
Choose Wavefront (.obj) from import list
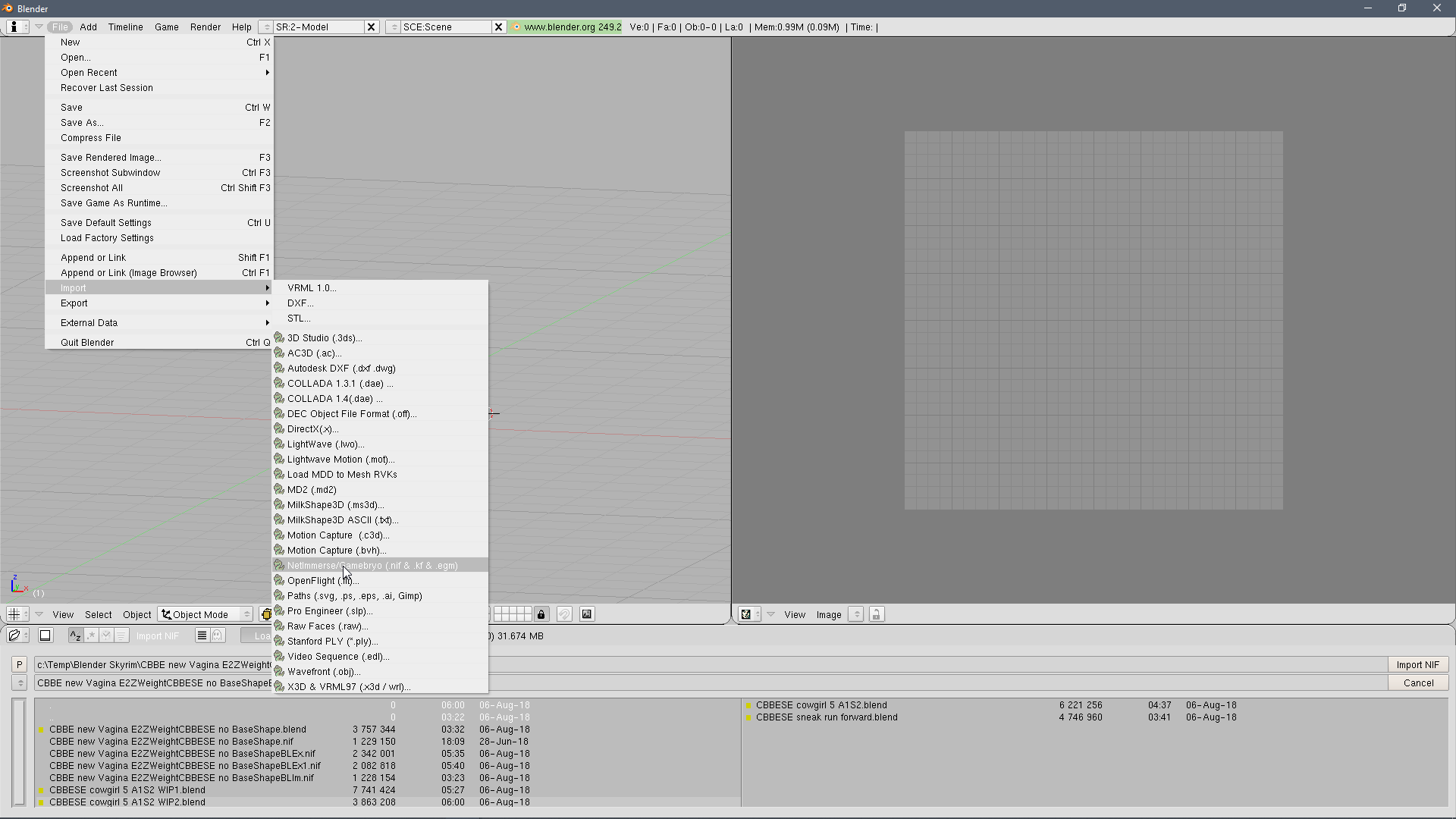(x=324, y=672)
